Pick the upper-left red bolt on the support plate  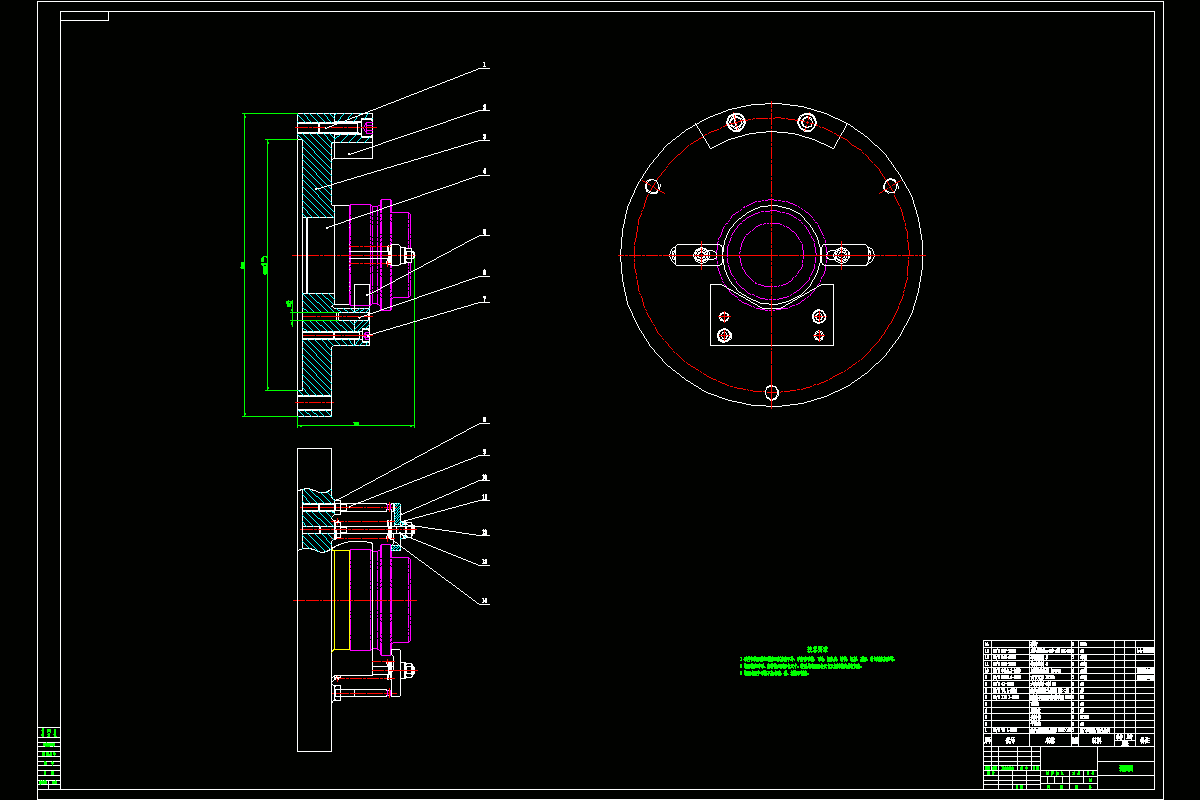coord(724,316)
